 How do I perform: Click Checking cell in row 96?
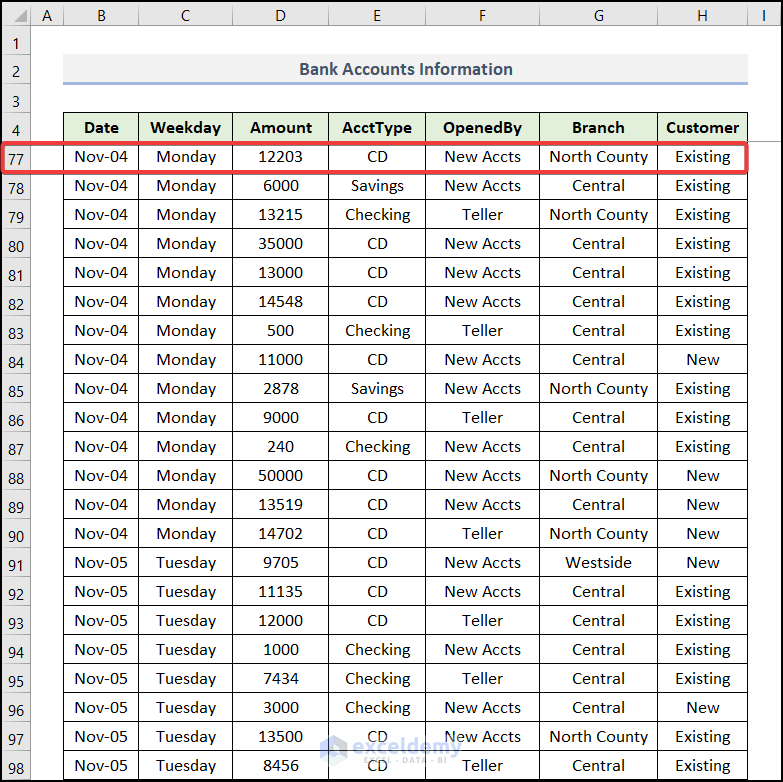pyautogui.click(x=377, y=707)
